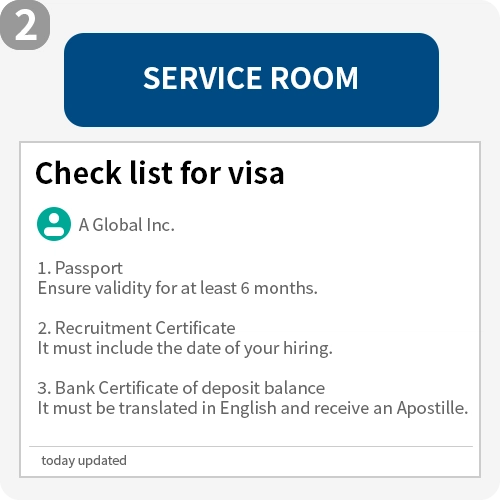The width and height of the screenshot is (500, 500).
Task: Select the teal user avatar icon
Action: [x=54, y=224]
